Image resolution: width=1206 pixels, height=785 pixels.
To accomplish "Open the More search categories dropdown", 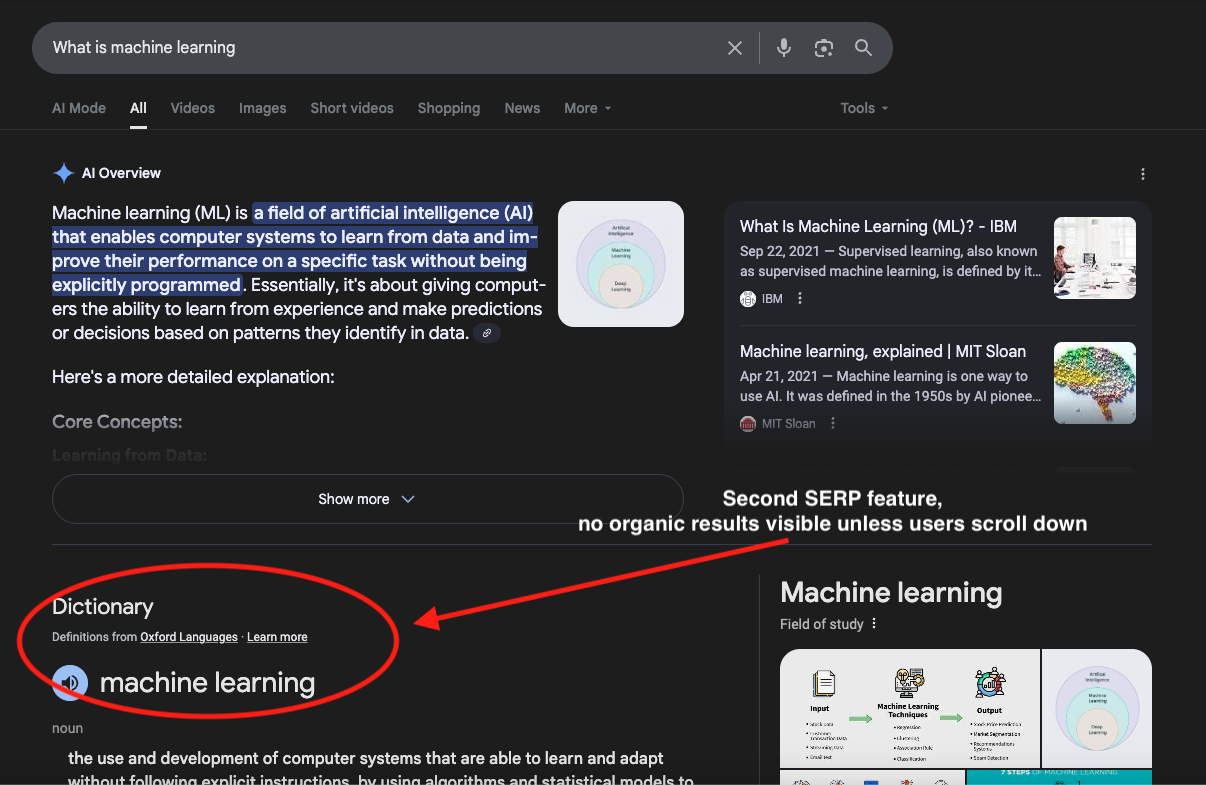I will point(587,108).
